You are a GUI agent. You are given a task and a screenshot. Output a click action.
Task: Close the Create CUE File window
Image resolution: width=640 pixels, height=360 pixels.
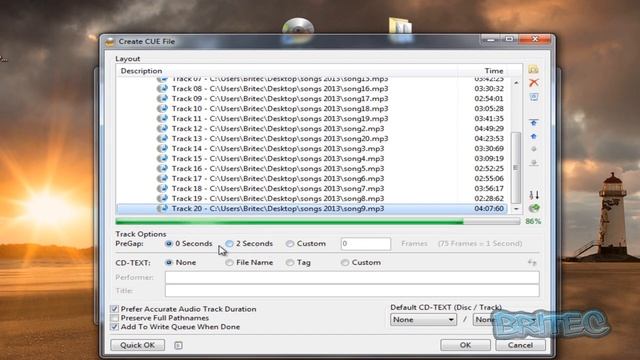[x=535, y=40]
